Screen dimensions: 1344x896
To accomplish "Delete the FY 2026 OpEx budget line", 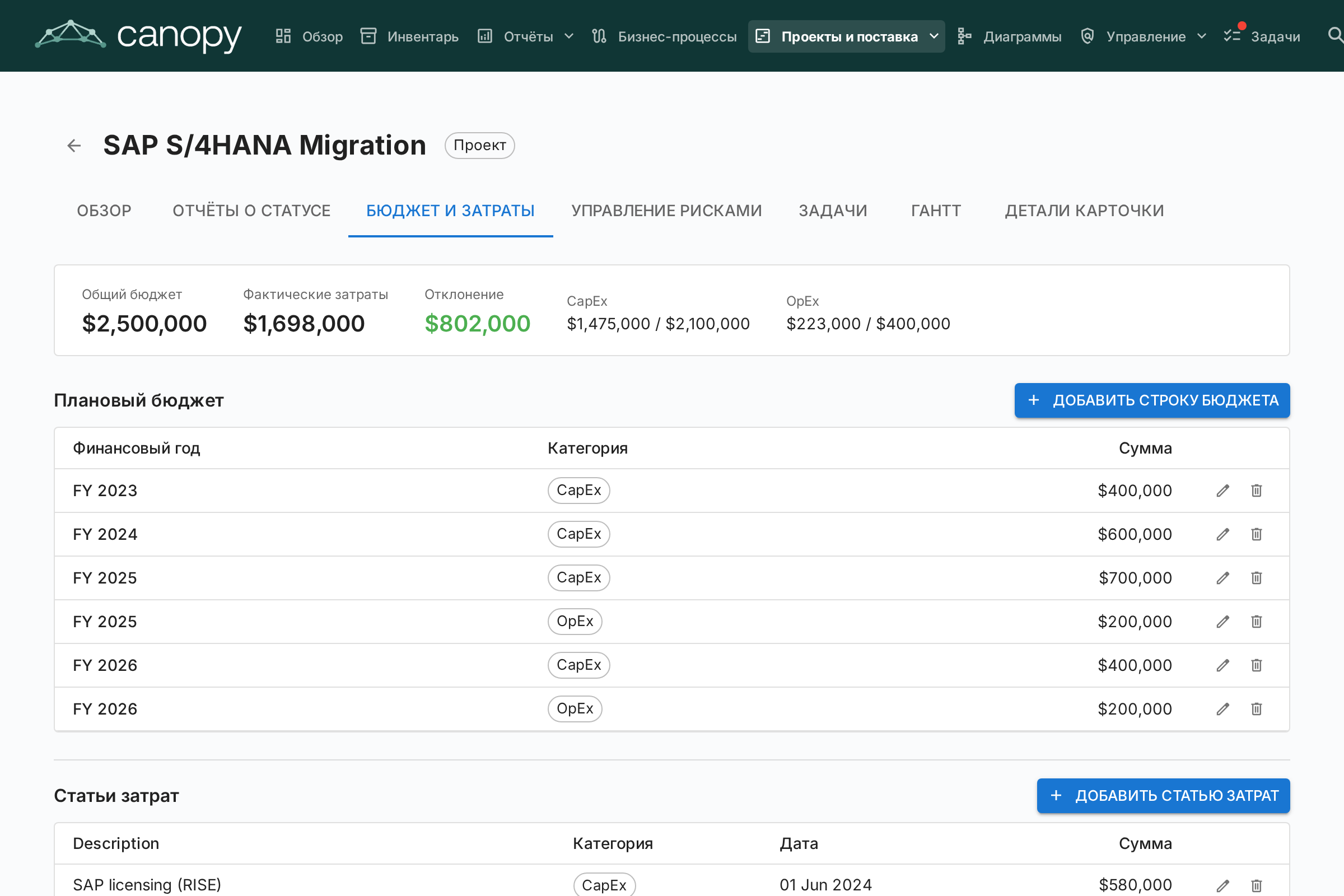I will [x=1257, y=709].
